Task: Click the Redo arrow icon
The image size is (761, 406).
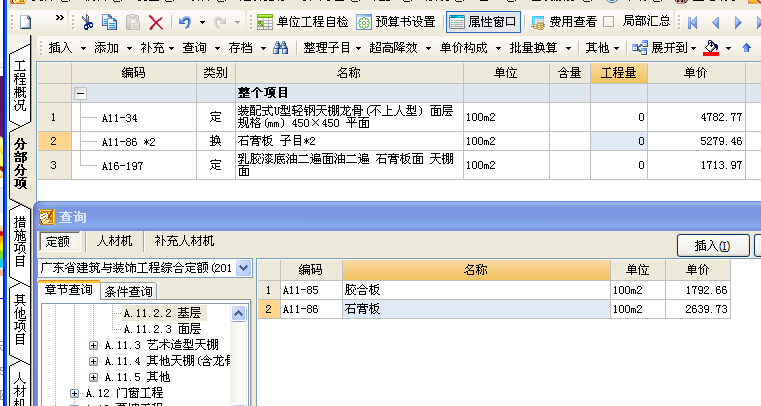Action: [220, 22]
